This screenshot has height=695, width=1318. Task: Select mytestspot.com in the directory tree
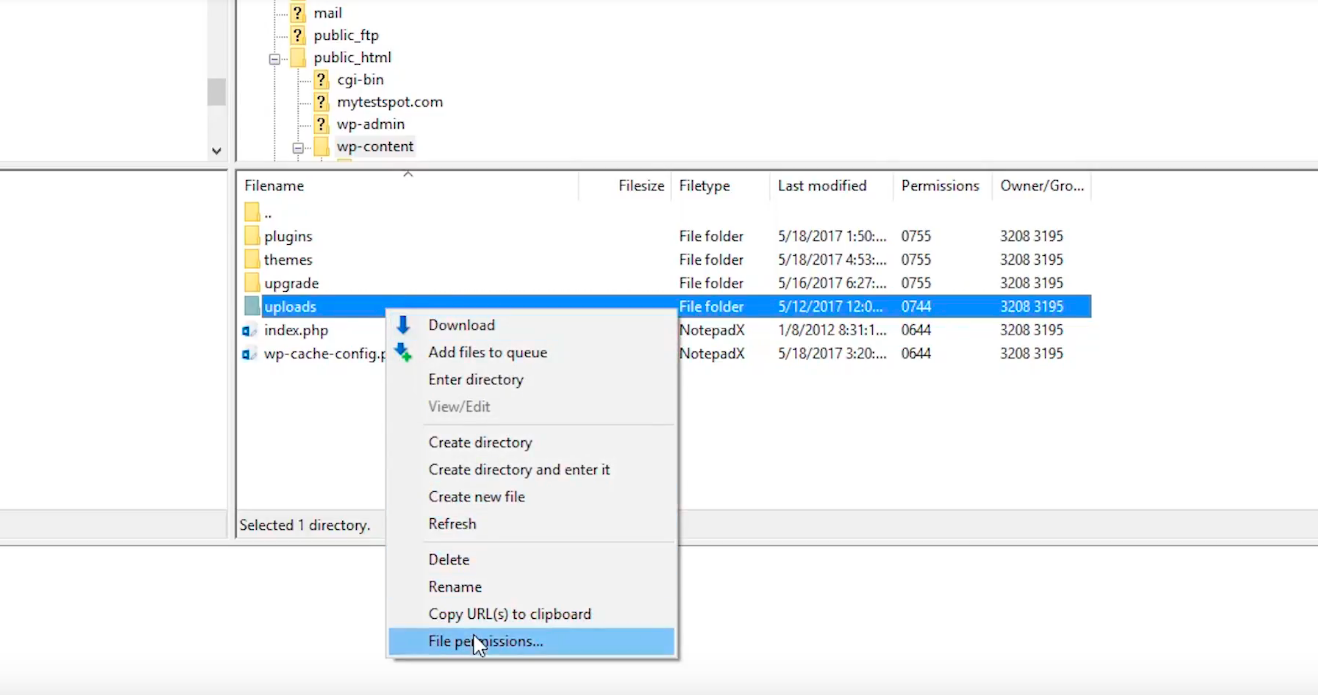[x=390, y=102]
